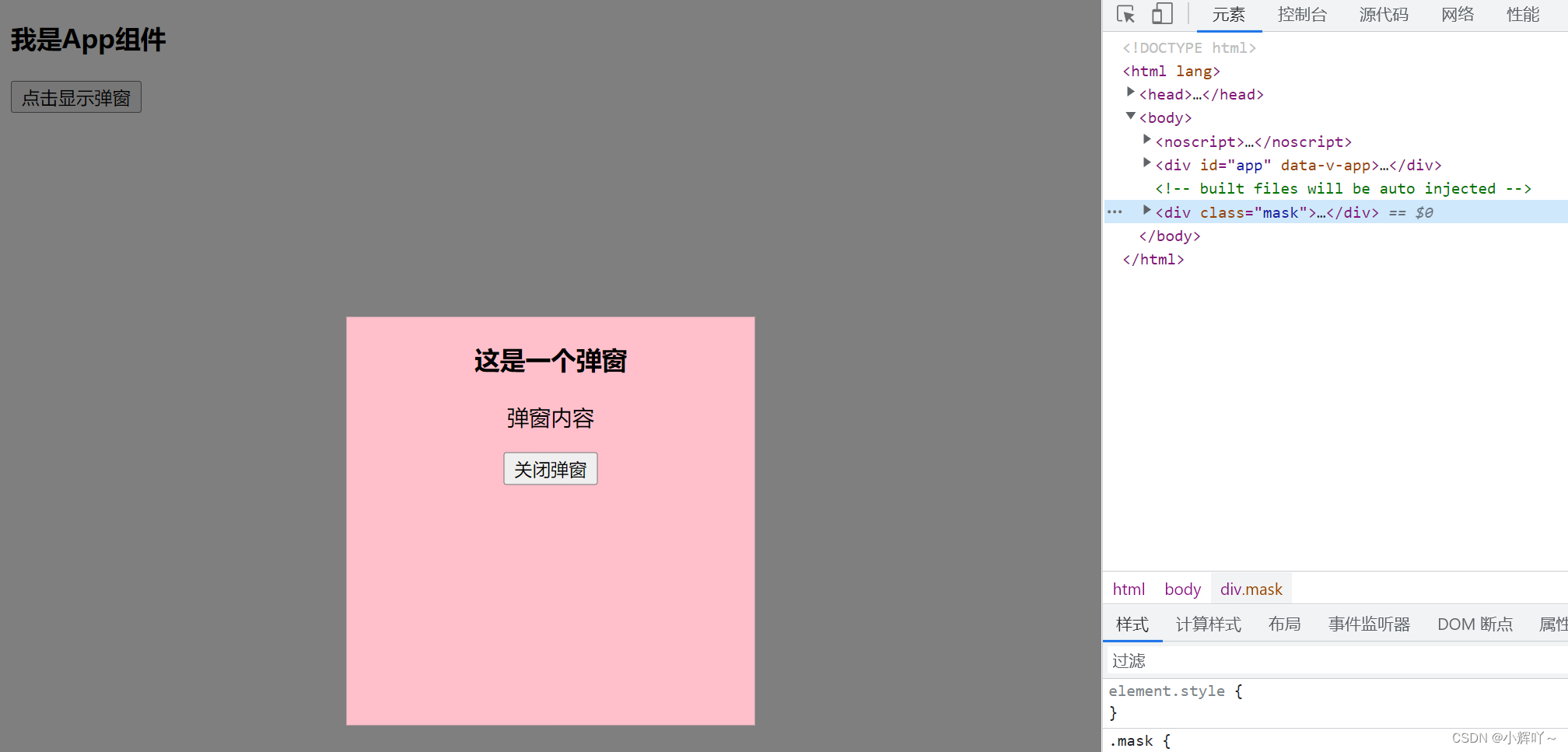Switch to the 事件监听器 tab
The width and height of the screenshot is (1568, 752).
[1369, 624]
